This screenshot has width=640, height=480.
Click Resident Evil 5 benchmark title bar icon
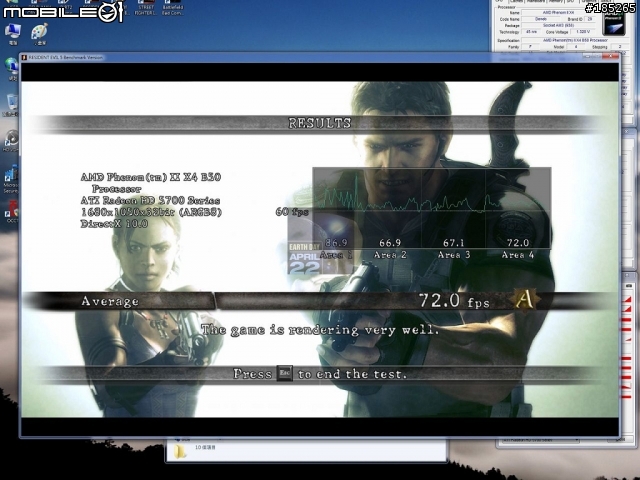24,58
